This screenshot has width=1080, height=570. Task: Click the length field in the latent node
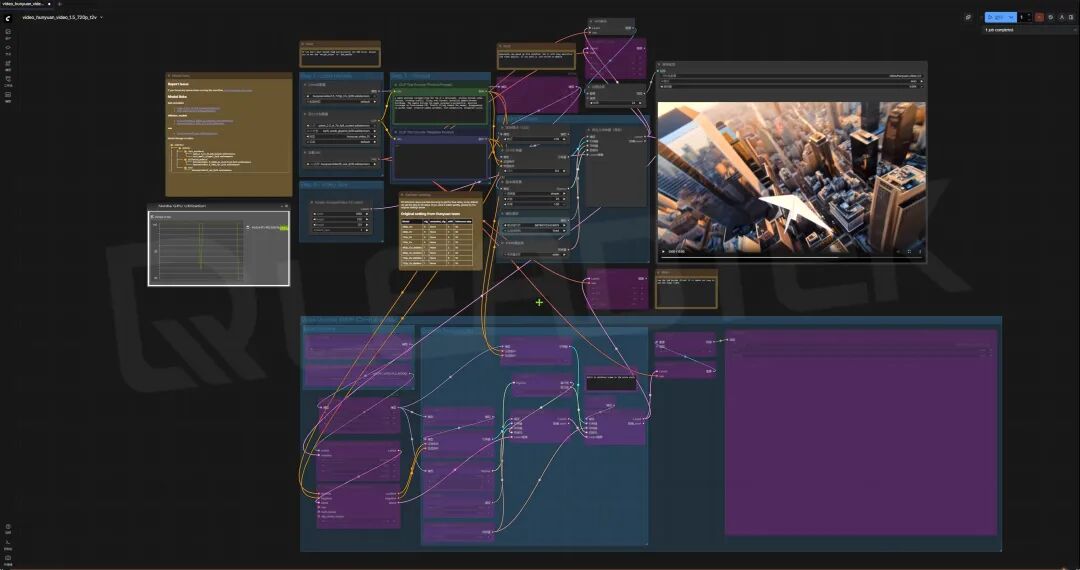(x=341, y=224)
